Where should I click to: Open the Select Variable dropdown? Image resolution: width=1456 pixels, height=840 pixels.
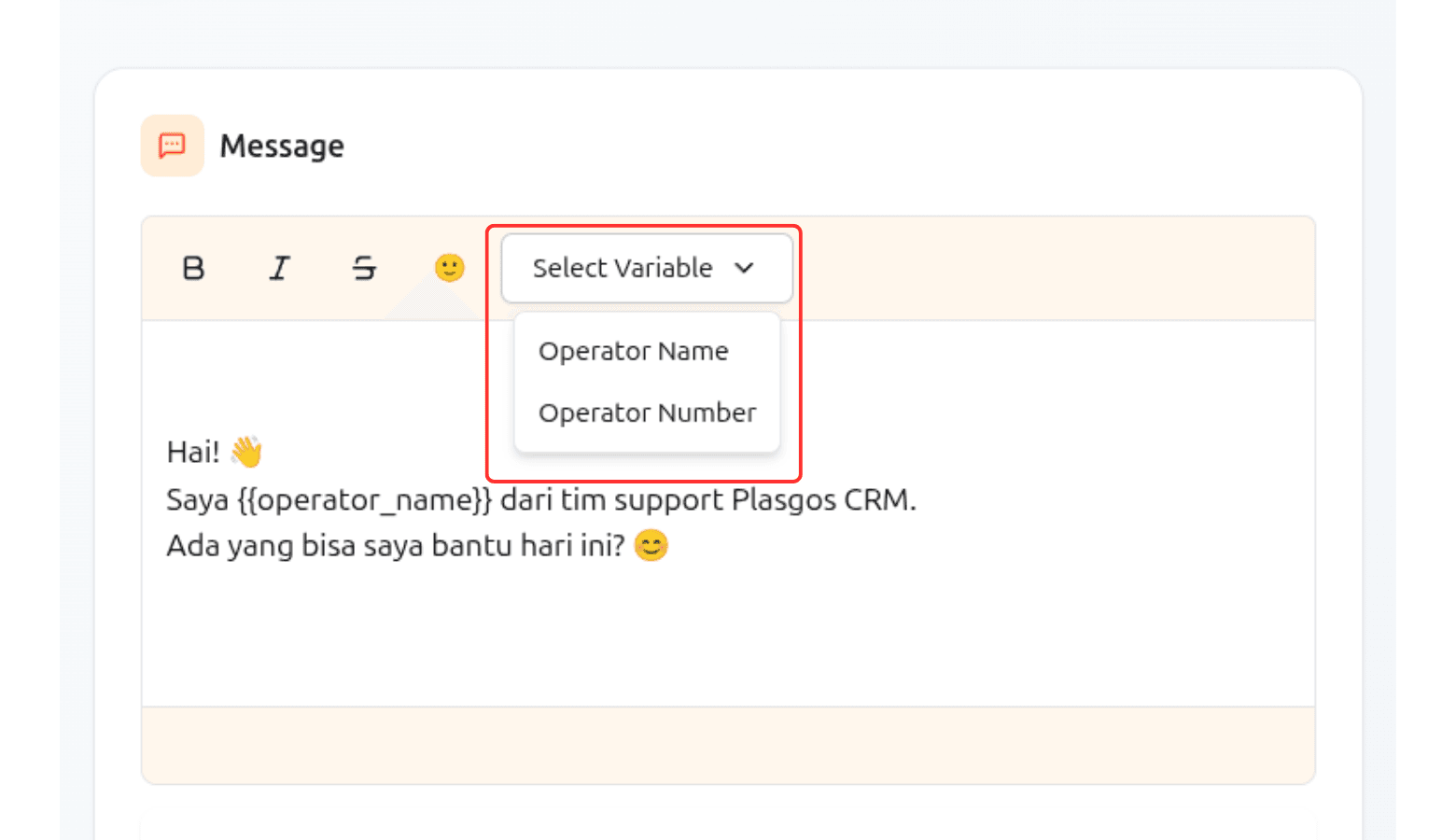[x=623, y=269]
